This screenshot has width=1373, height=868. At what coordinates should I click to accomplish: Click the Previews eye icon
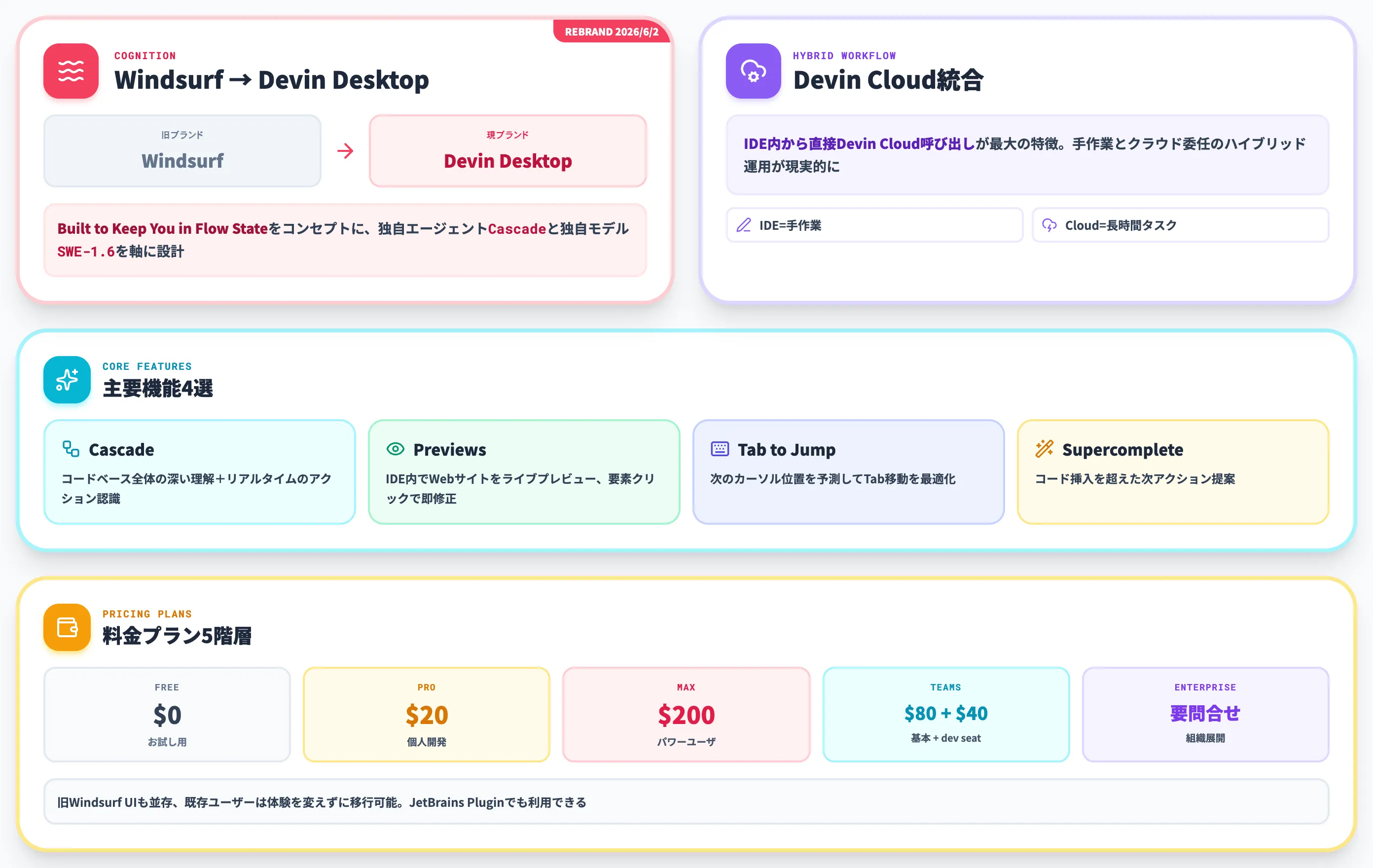coord(395,449)
